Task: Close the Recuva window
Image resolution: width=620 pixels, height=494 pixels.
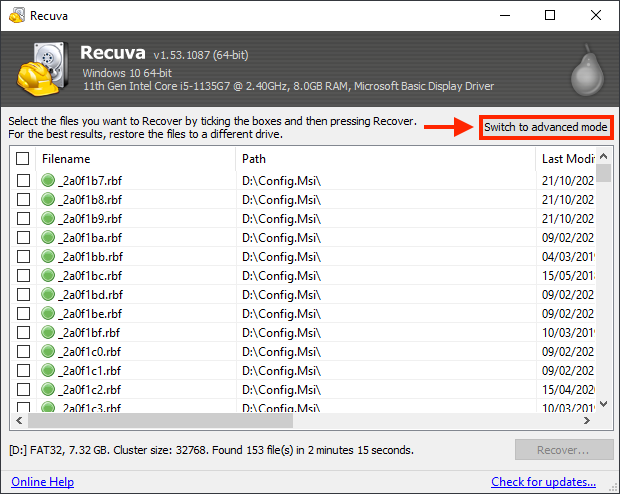Action: click(596, 15)
